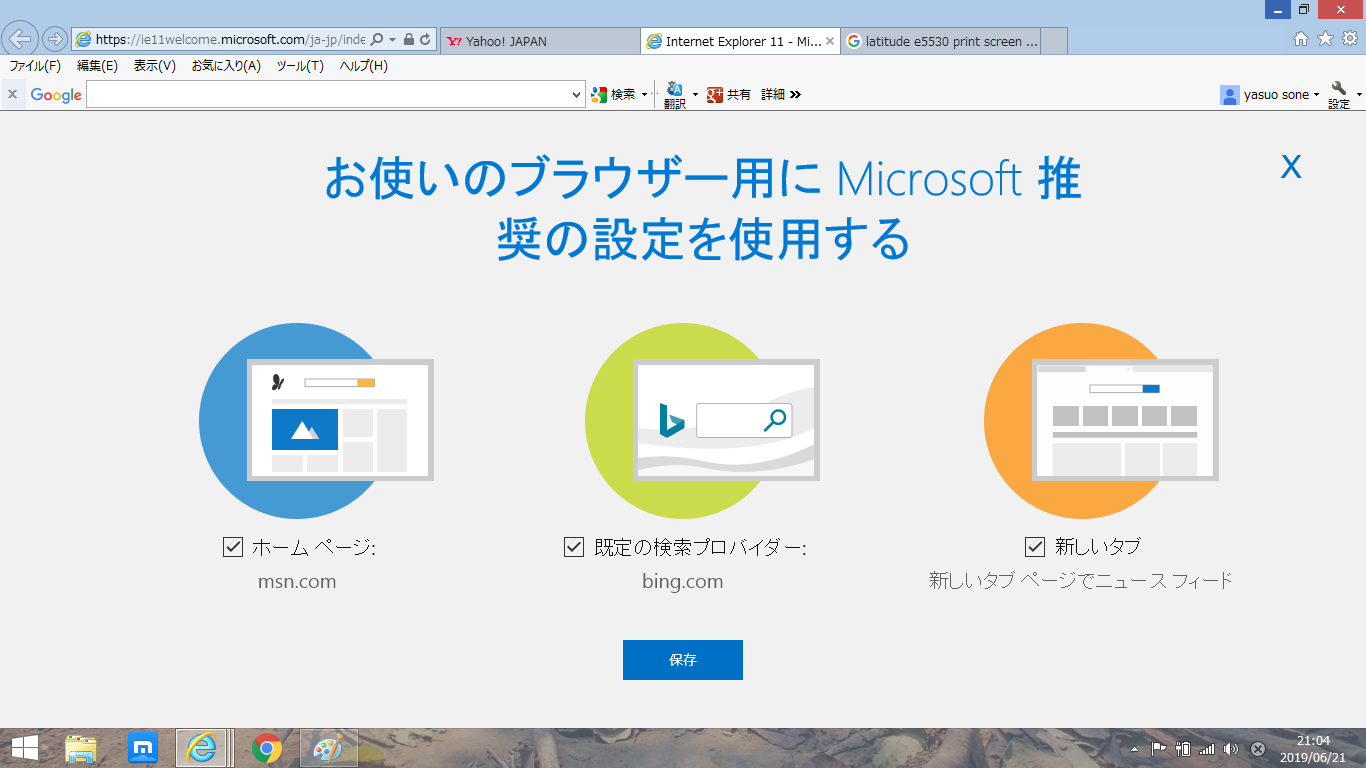Expand the 設定 dropdown arrow

coord(1358,95)
